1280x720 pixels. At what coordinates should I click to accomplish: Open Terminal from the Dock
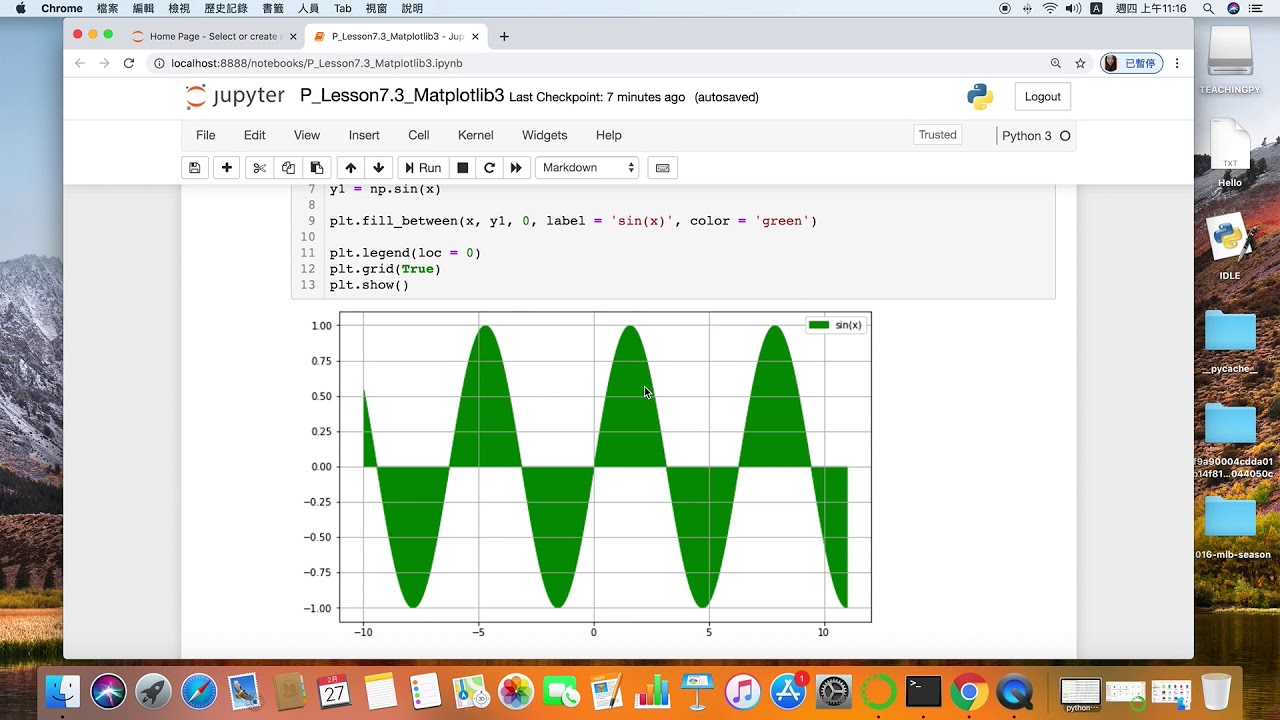click(923, 691)
